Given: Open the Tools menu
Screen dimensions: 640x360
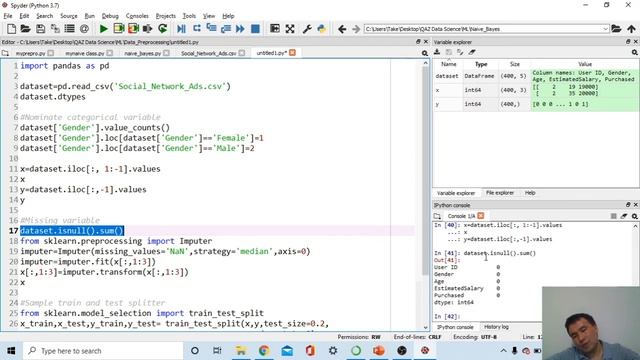Looking at the screenshot, I should (189, 16).
